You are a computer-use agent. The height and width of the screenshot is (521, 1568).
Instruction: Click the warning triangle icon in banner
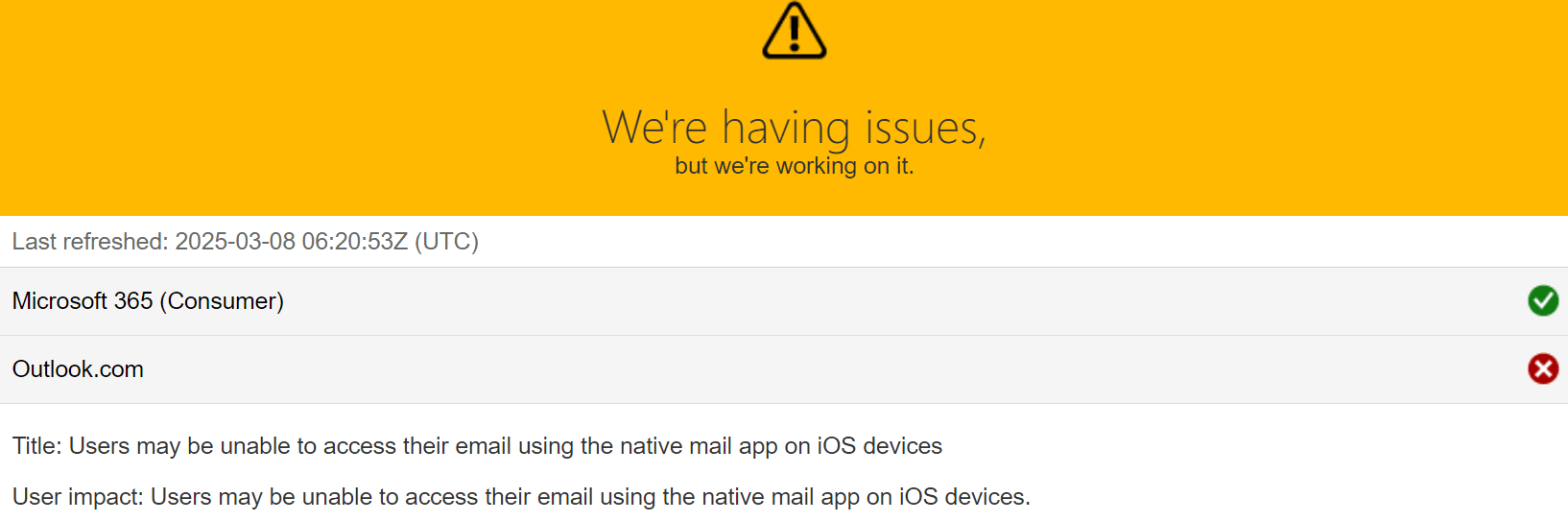tap(794, 31)
